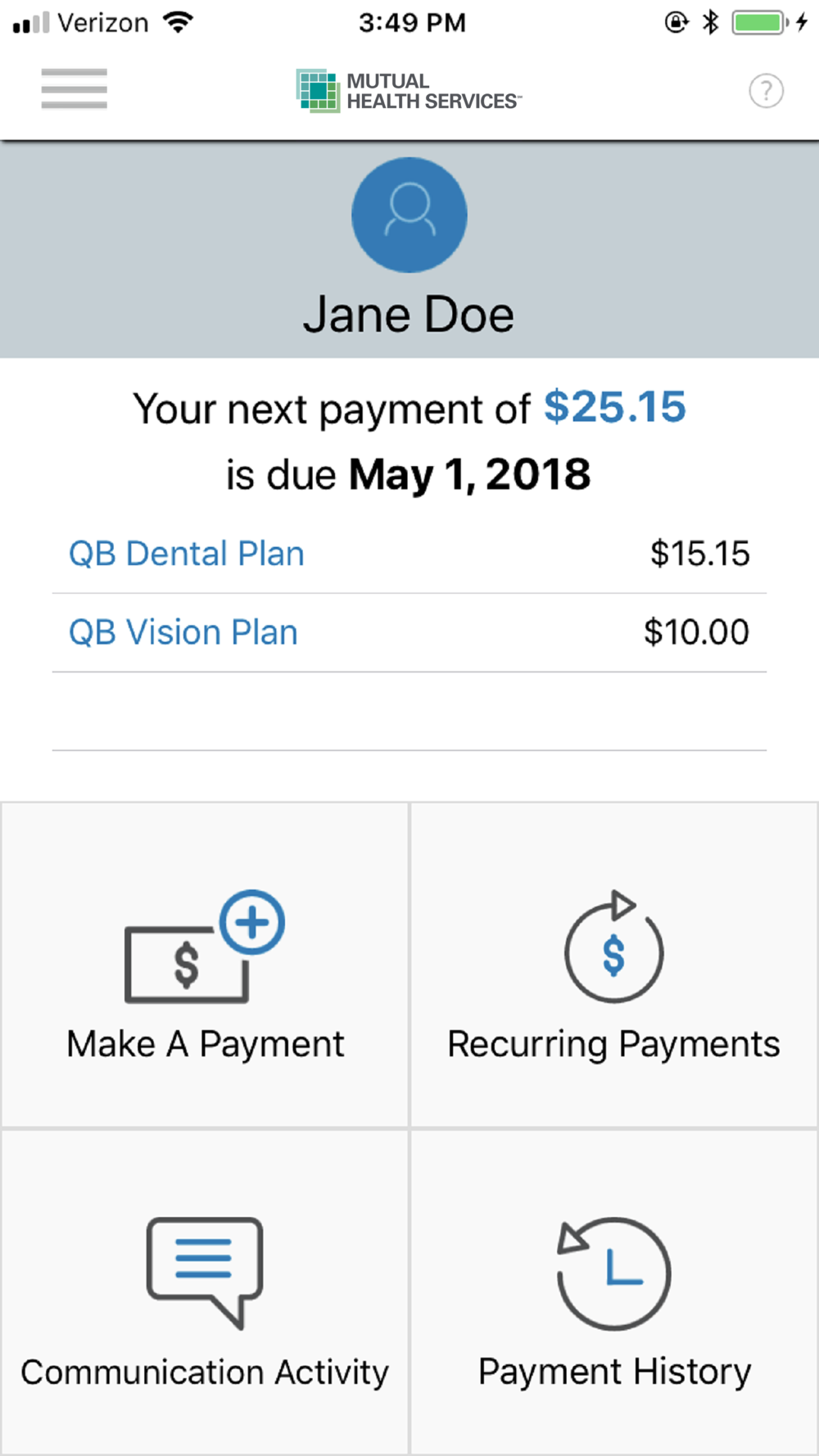Tap the Payment History clock icon
Image resolution: width=819 pixels, height=1456 pixels.
[614, 1273]
